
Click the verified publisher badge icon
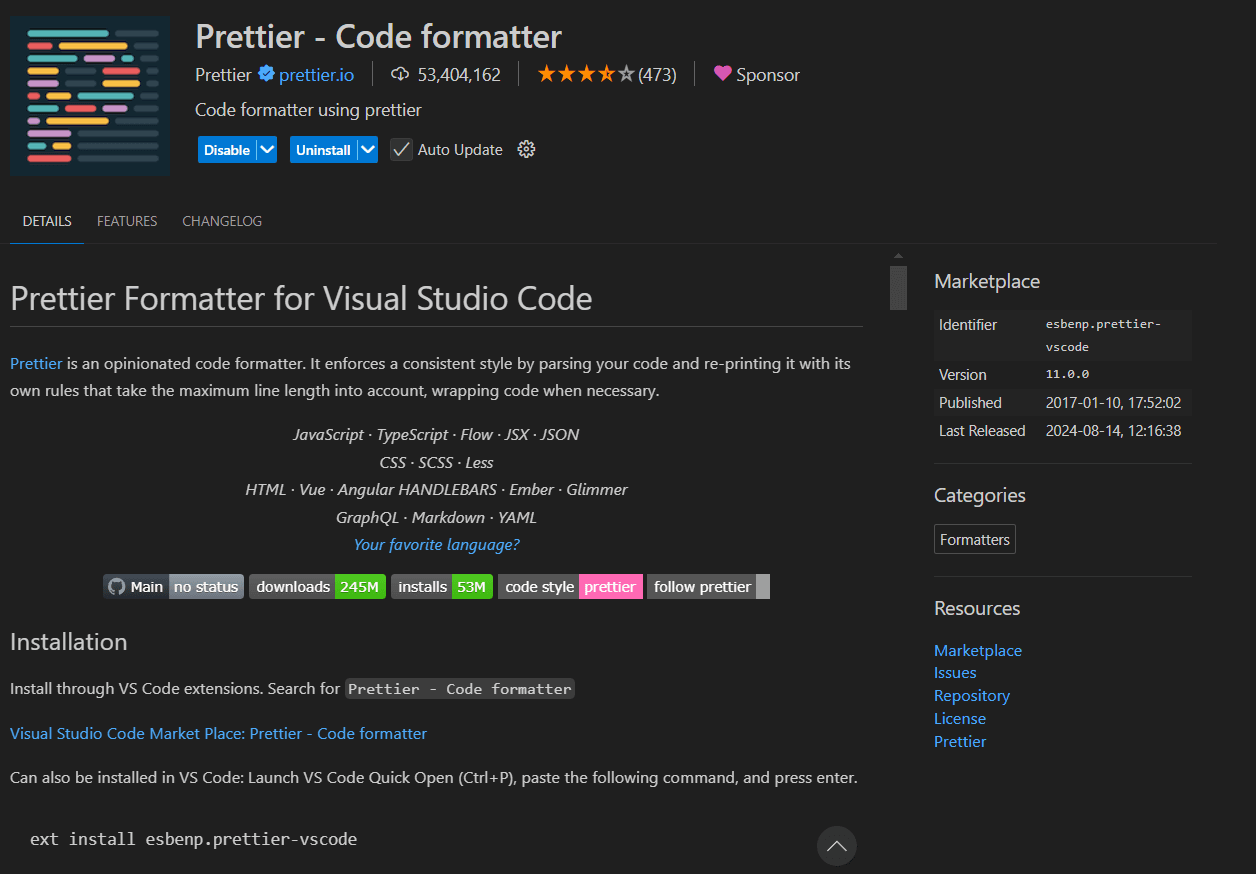click(x=266, y=74)
